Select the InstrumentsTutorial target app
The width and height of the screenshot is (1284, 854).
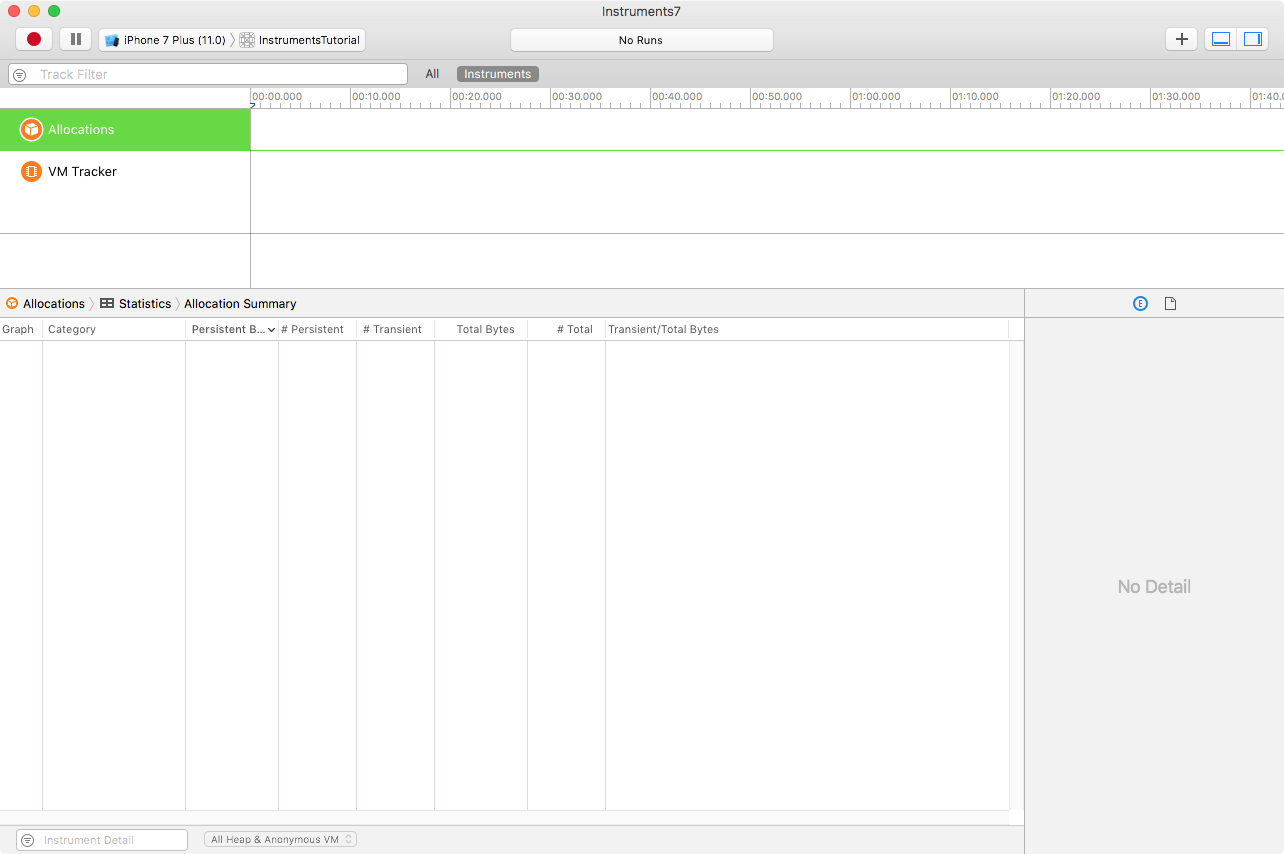point(300,40)
